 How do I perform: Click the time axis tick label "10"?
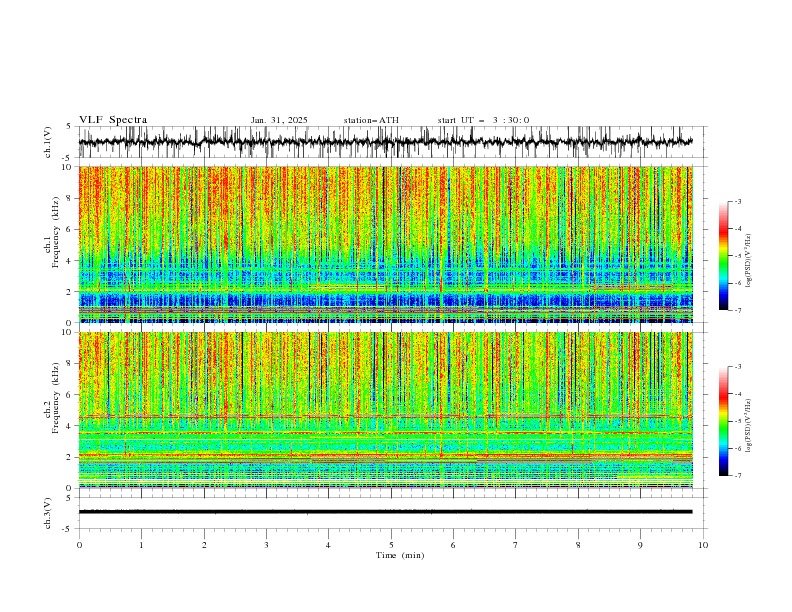click(x=703, y=545)
